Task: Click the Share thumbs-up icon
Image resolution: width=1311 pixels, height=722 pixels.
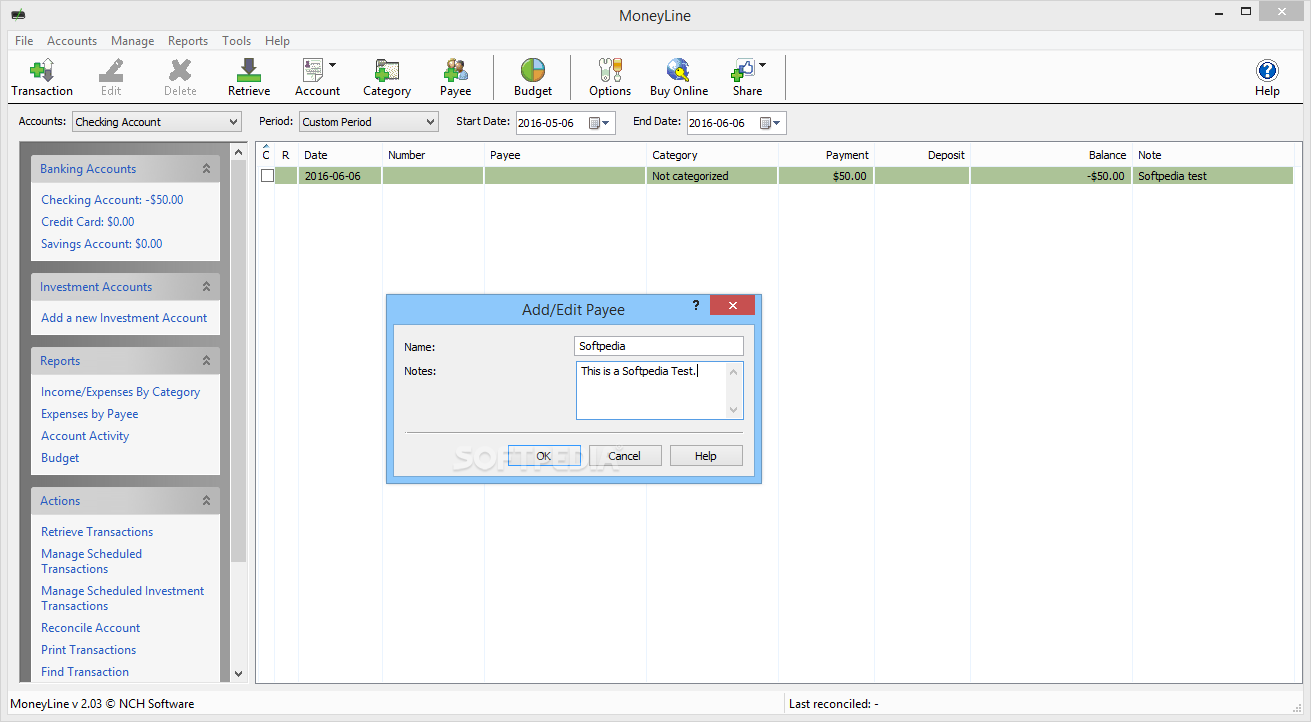Action: [x=743, y=70]
